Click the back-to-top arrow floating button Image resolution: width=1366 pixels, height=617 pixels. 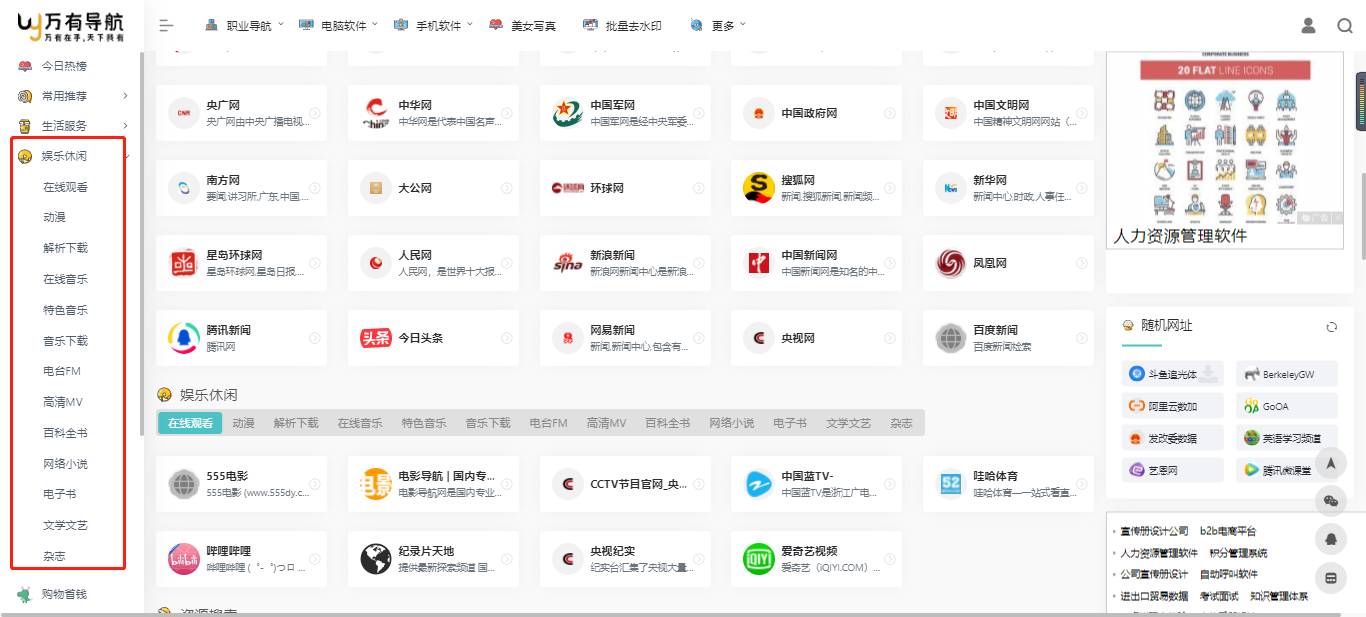point(1330,463)
